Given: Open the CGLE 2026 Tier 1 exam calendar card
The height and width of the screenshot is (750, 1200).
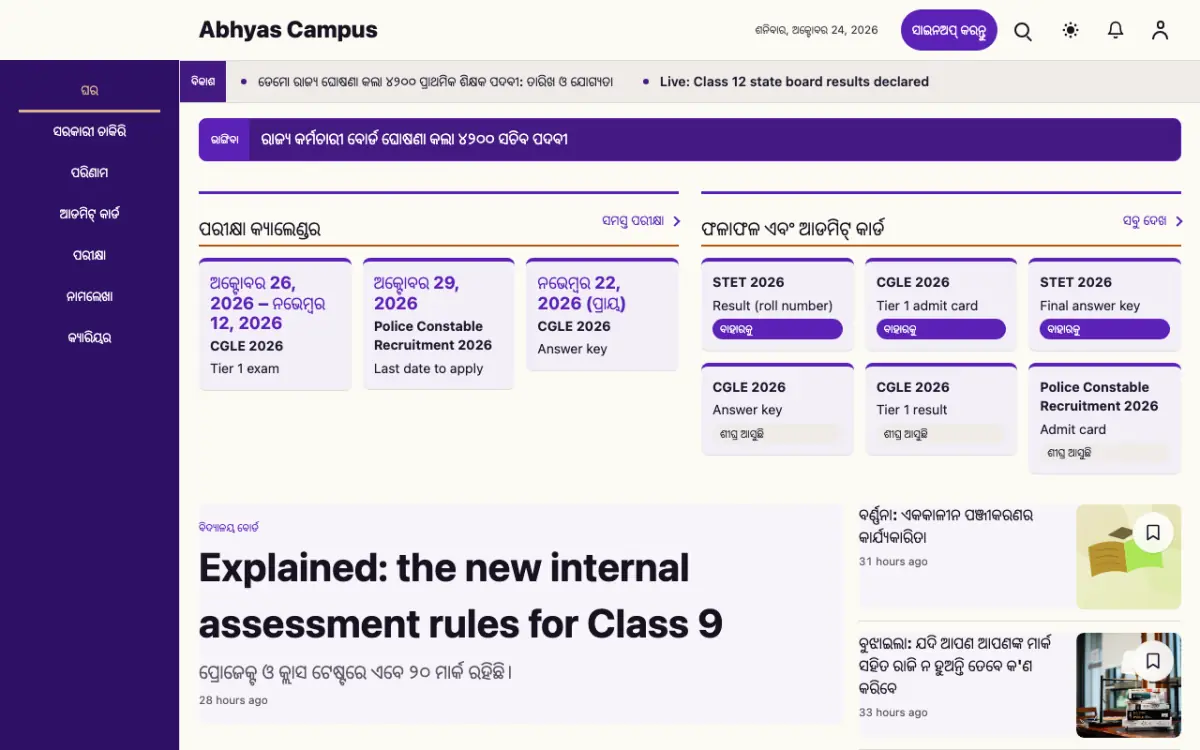Looking at the screenshot, I should tap(275, 324).
